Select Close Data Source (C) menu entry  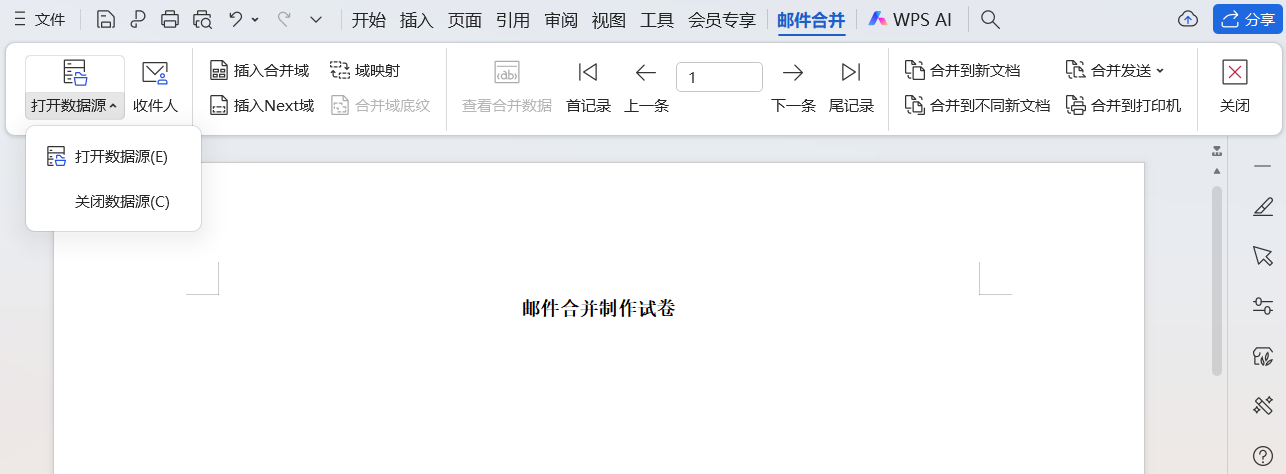coord(122,201)
